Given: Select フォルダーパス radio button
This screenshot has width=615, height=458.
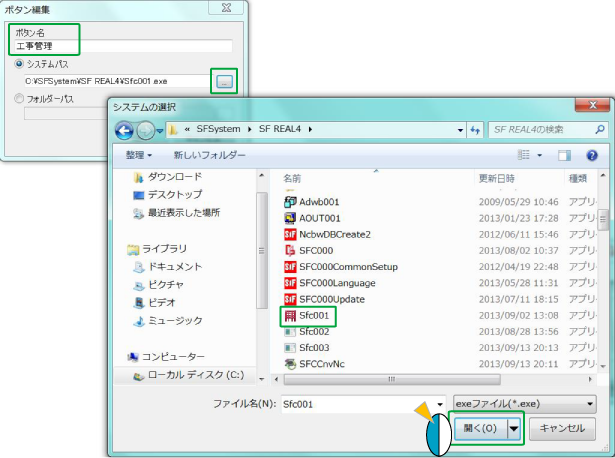Looking at the screenshot, I should click(x=19, y=98).
